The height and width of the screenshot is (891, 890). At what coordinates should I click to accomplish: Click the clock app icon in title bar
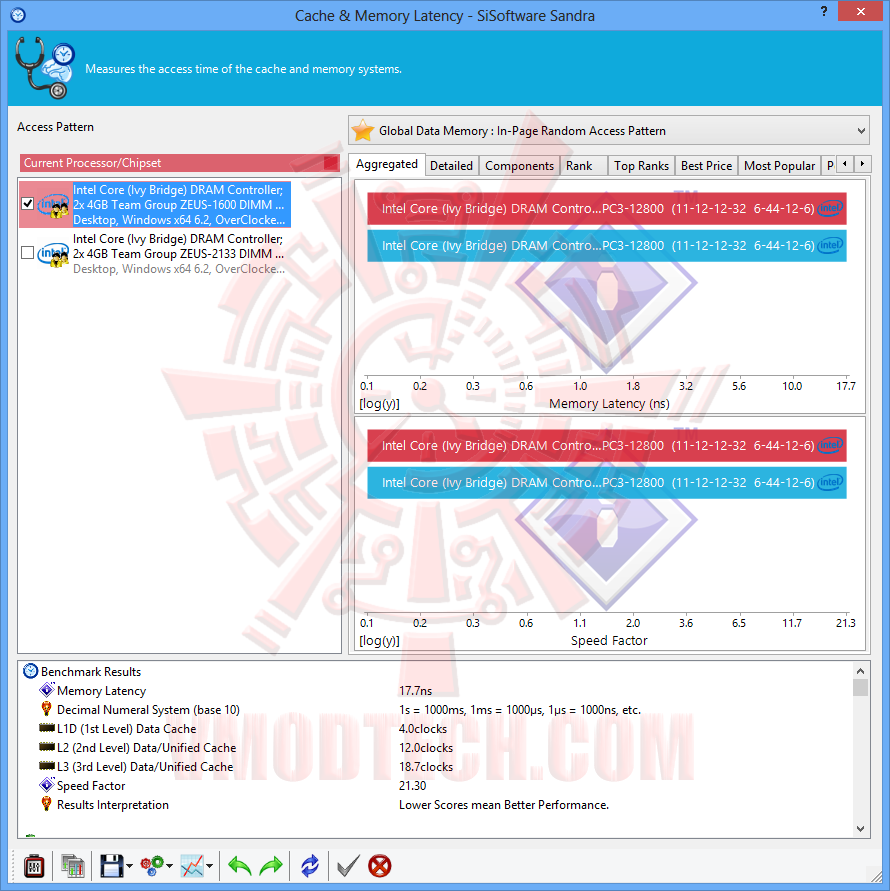pos(18,15)
